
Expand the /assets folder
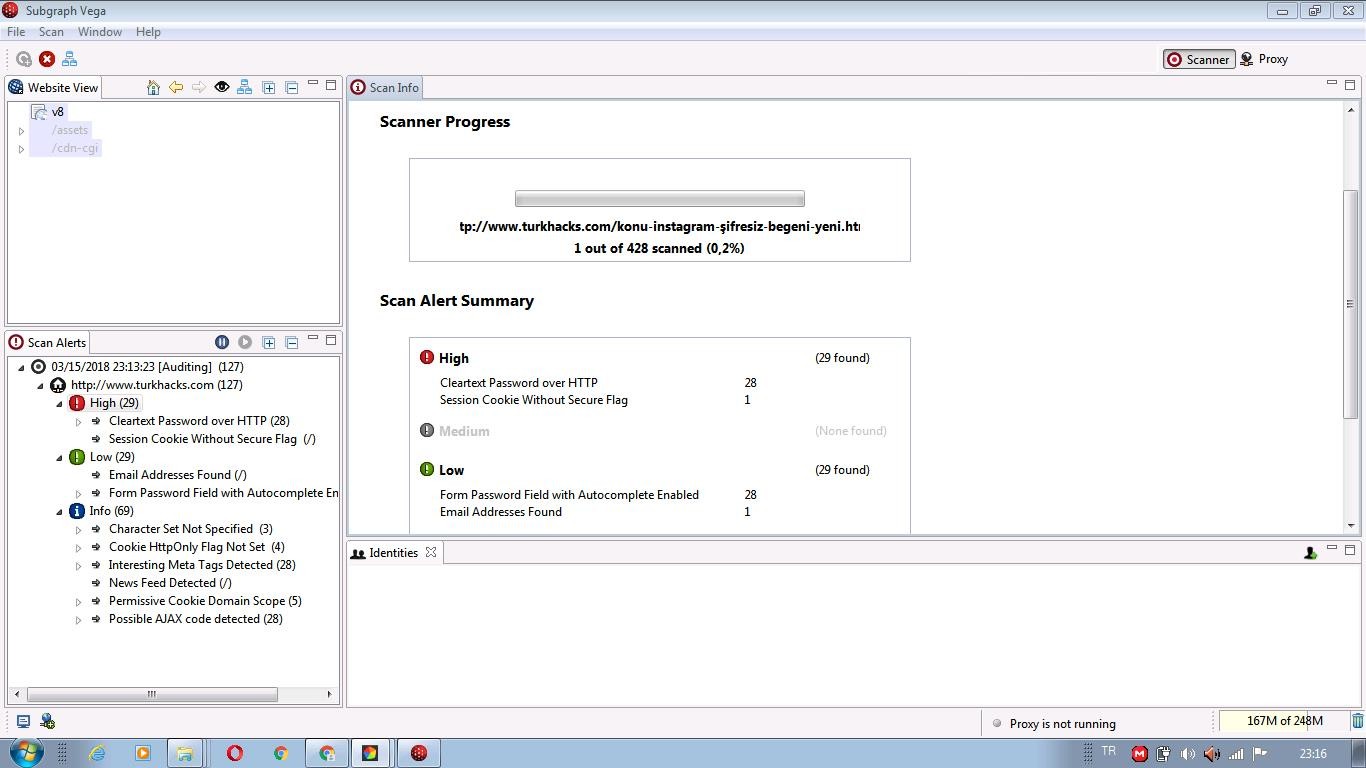tap(21, 131)
